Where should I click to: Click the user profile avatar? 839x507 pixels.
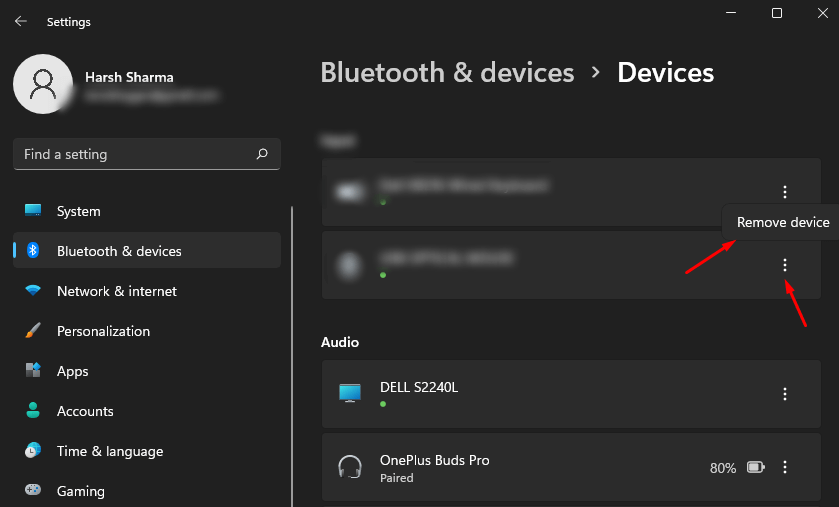42,84
